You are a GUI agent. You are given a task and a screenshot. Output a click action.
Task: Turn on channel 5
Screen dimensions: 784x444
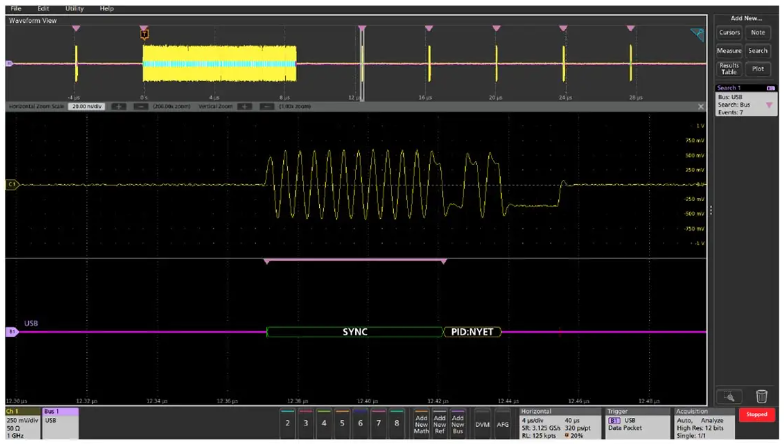tap(342, 423)
